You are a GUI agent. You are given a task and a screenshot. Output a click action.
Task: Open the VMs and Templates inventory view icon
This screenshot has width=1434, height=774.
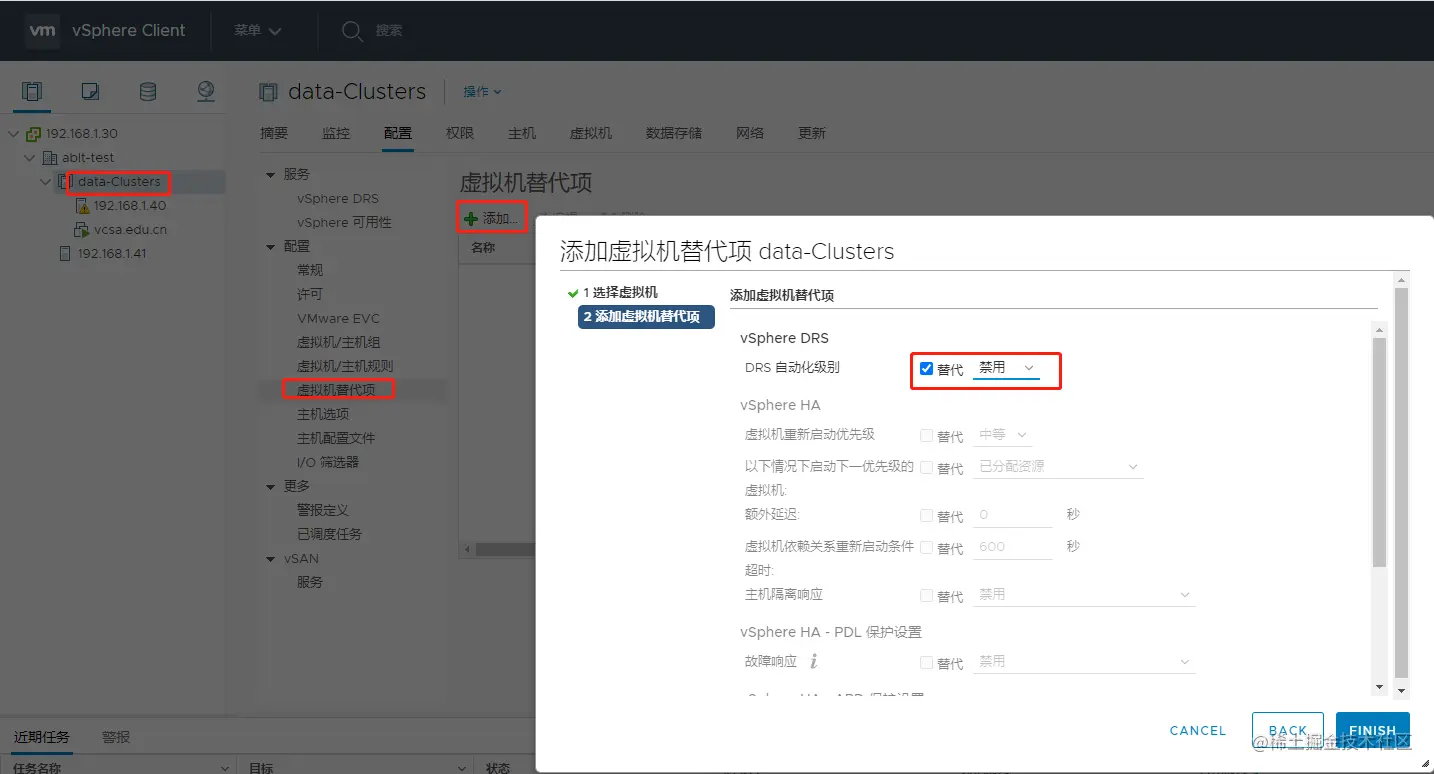[x=90, y=92]
